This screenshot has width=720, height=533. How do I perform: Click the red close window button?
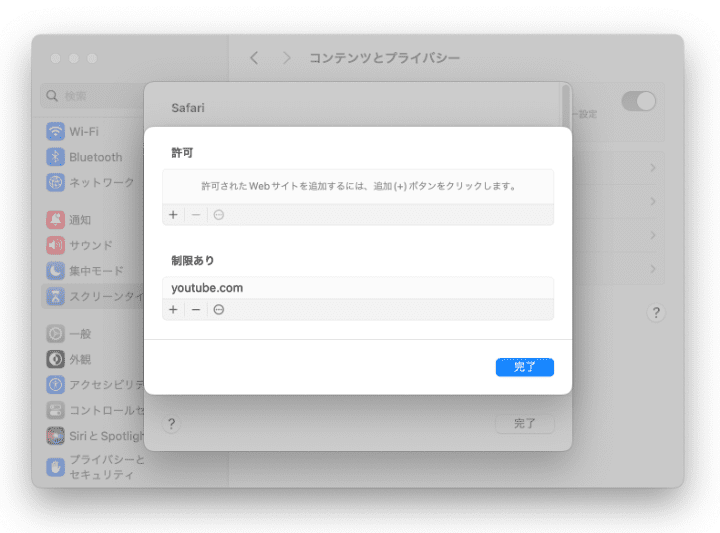56,58
